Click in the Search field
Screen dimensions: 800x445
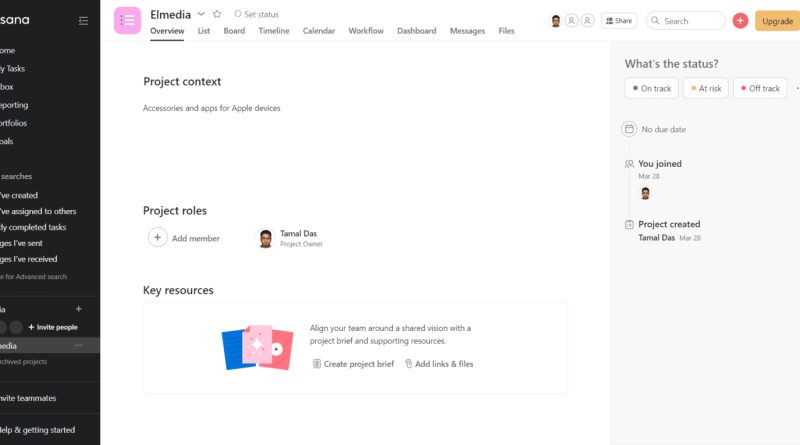[x=685, y=21]
